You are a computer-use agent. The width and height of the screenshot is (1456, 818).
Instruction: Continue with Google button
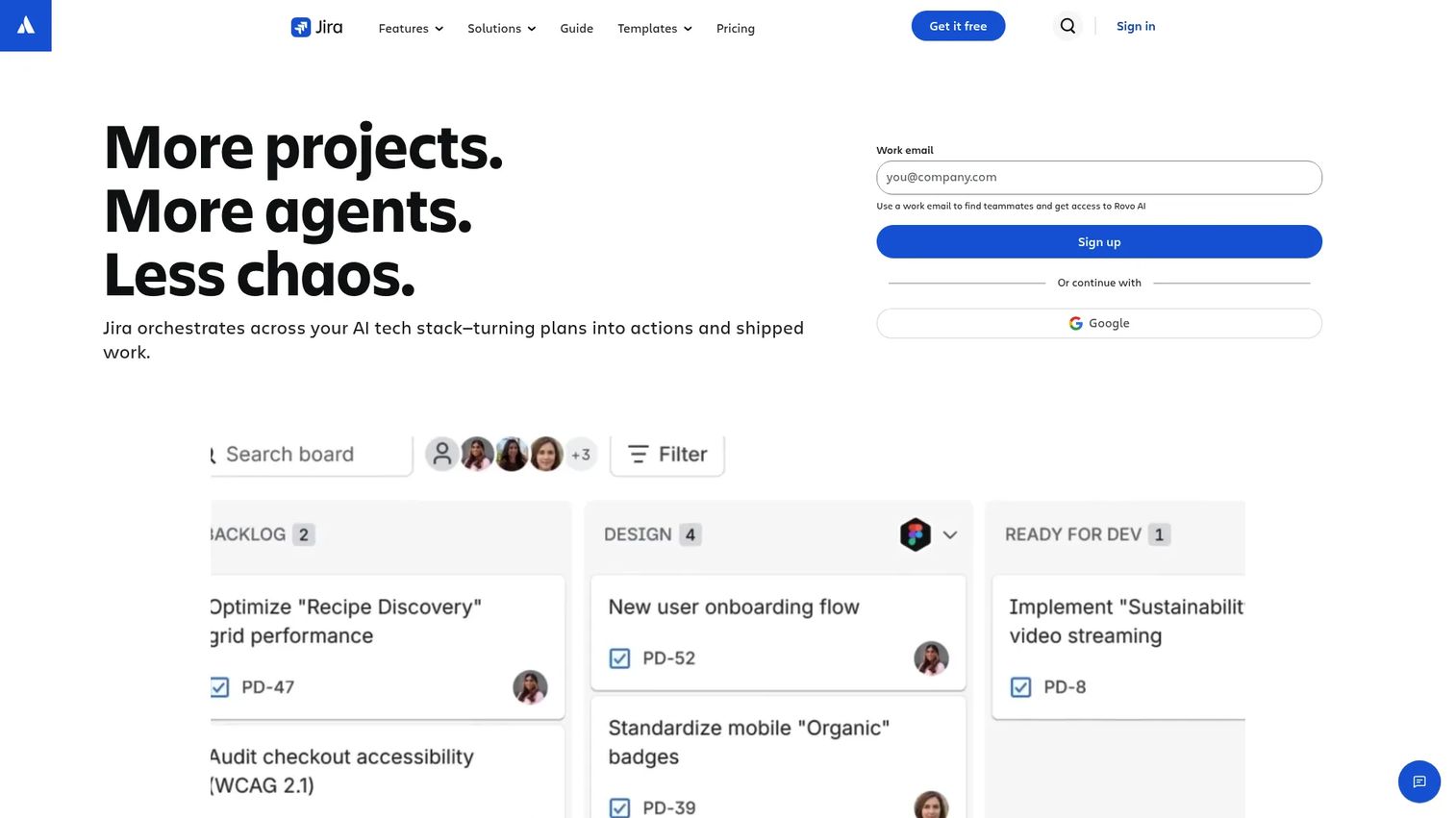[x=1099, y=323]
